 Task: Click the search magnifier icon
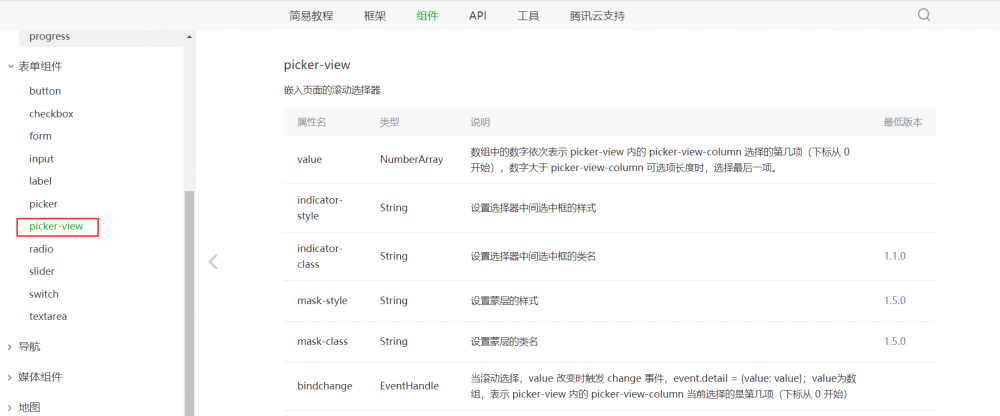pyautogui.click(x=924, y=15)
